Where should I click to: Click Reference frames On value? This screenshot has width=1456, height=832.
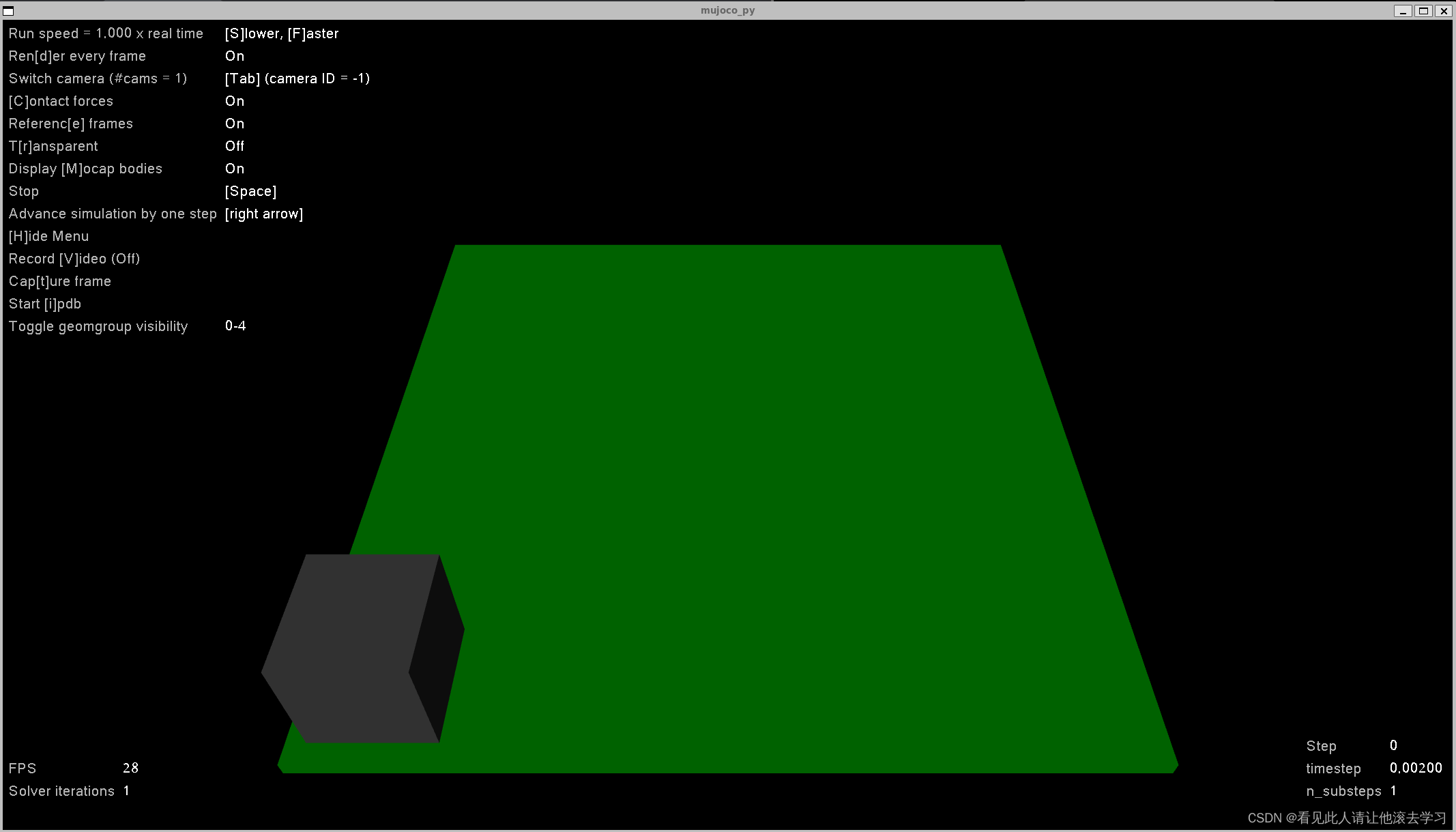(235, 124)
